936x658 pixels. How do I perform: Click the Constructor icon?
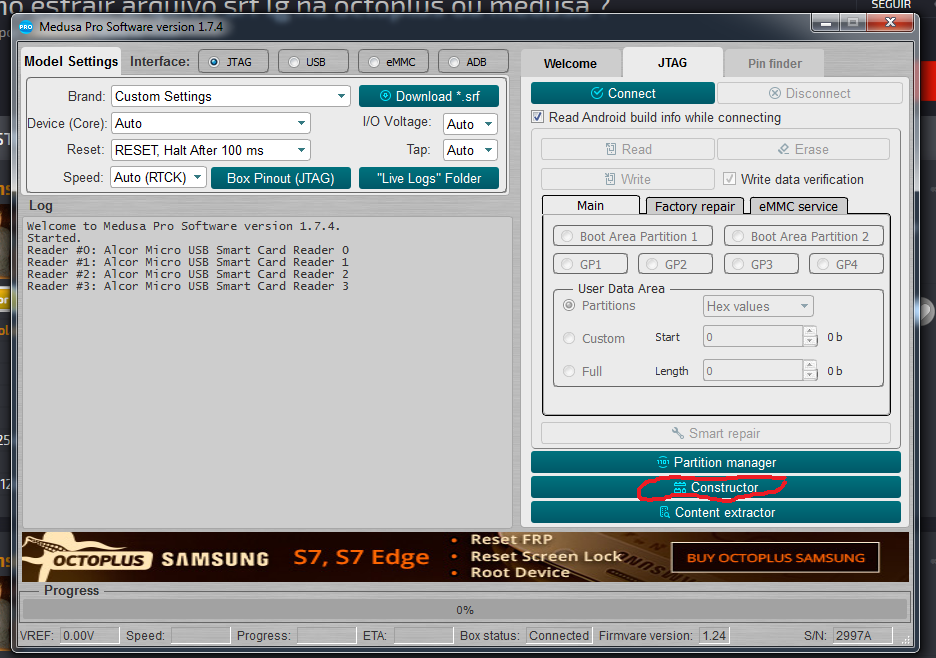click(680, 488)
